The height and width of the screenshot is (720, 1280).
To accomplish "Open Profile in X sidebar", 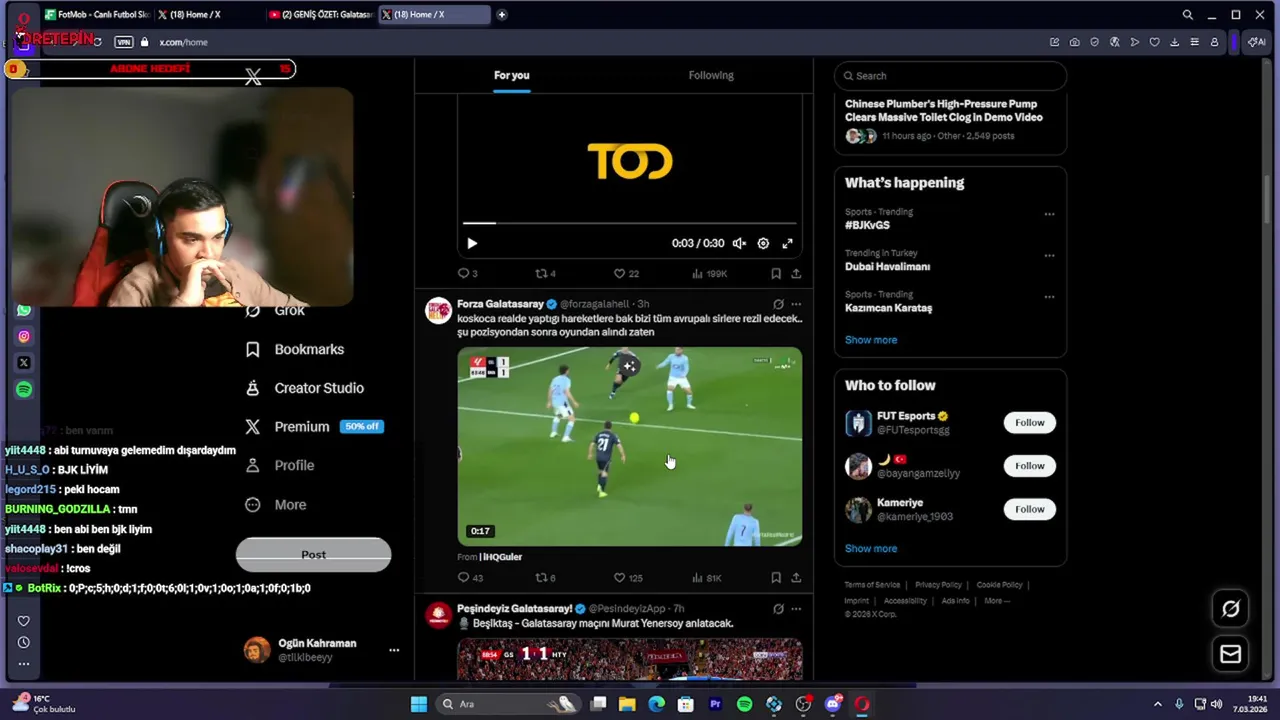I will [280, 465].
